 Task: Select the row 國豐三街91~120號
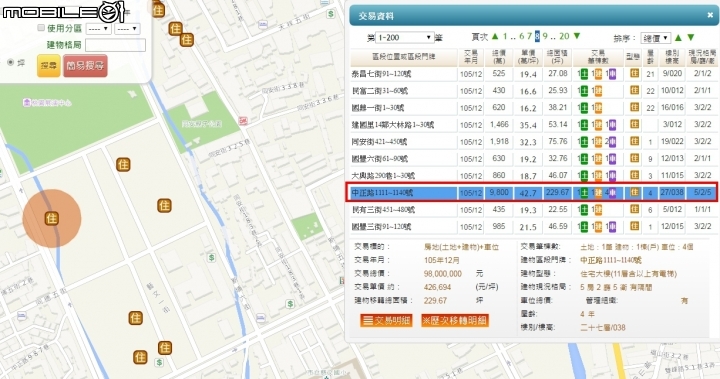(x=533, y=226)
